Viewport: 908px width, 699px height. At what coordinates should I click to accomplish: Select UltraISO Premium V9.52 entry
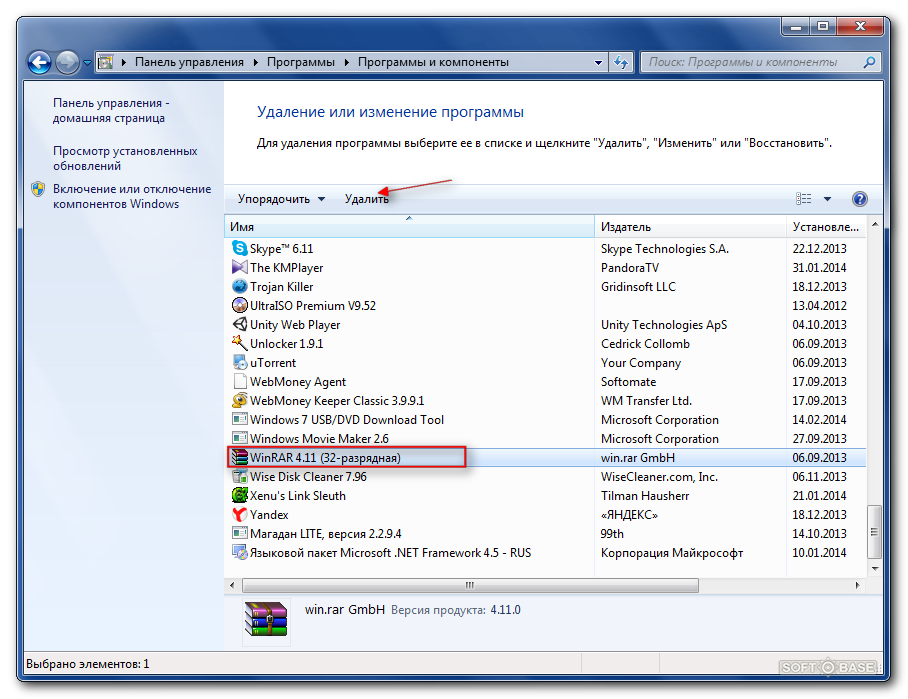click(x=313, y=305)
